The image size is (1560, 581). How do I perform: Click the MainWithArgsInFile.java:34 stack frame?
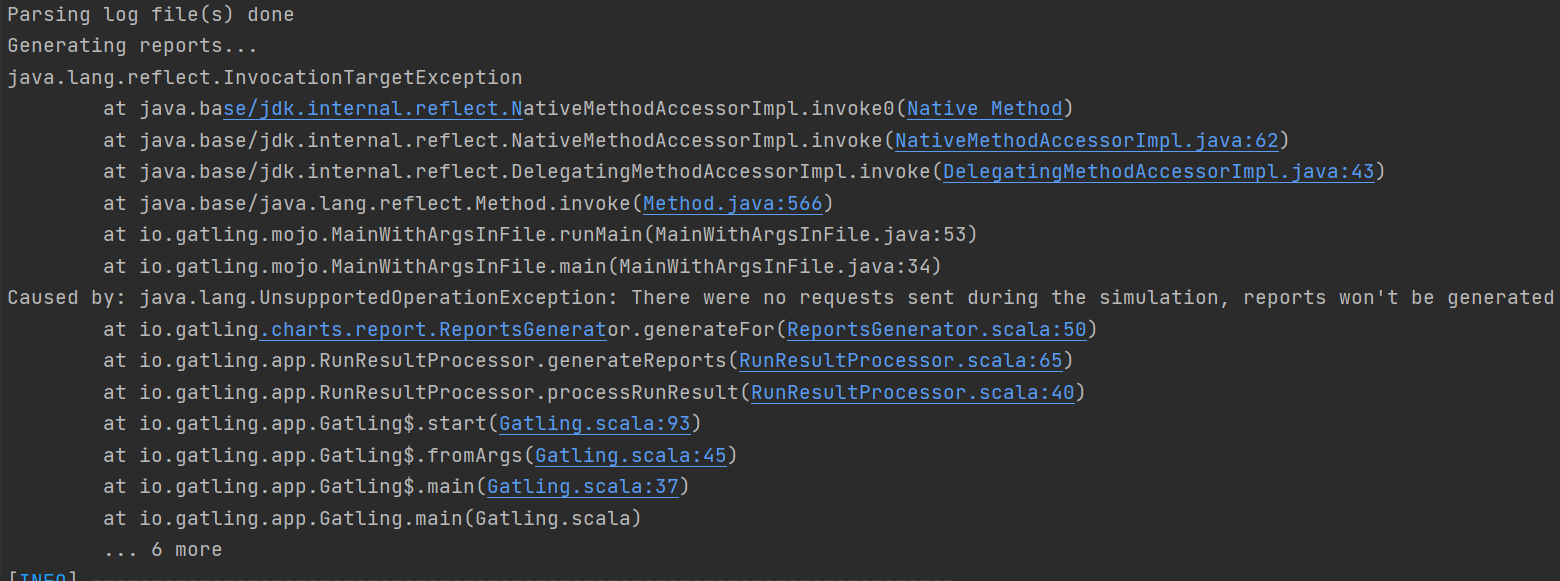pos(775,266)
